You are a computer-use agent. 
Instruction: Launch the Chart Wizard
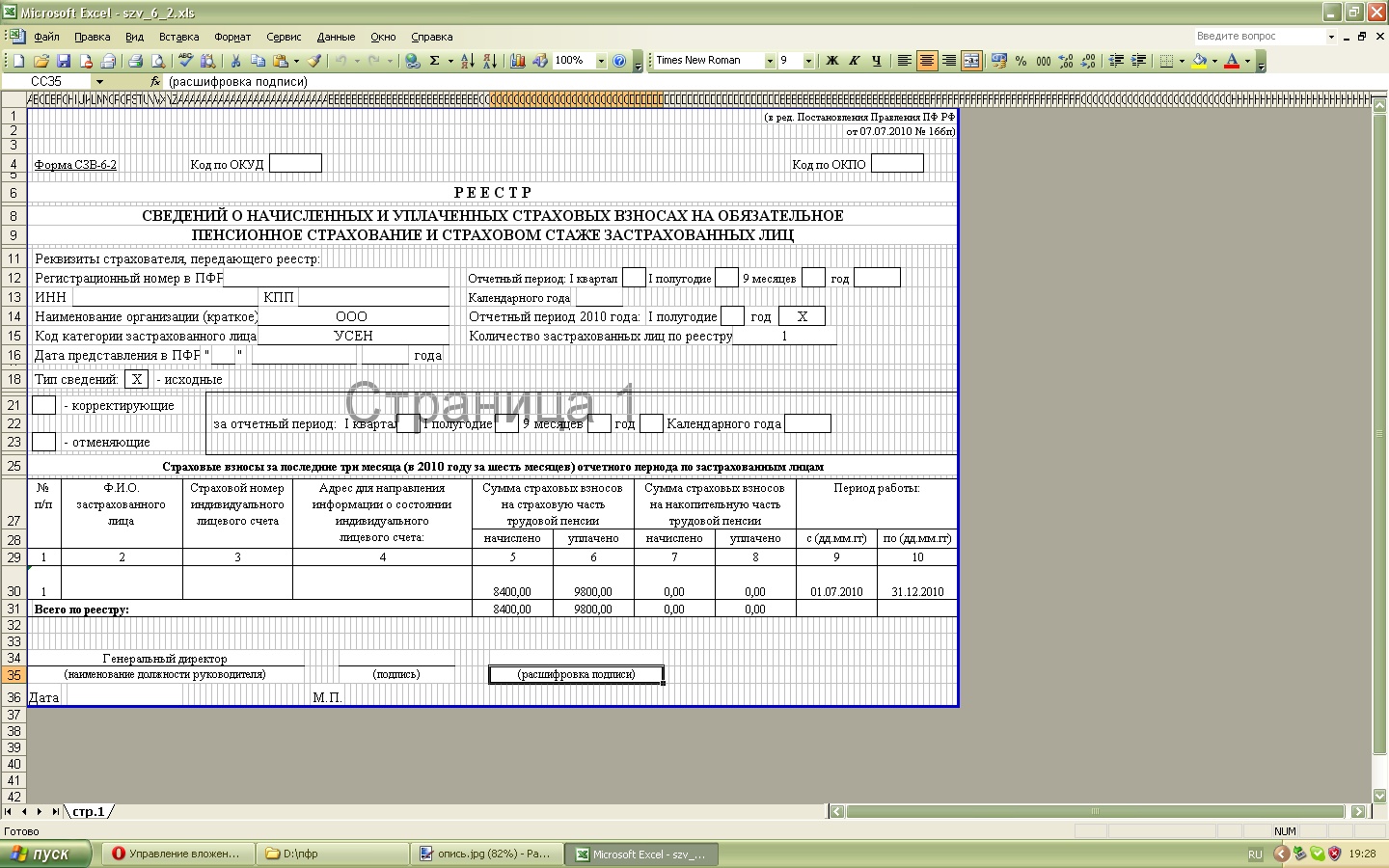tap(518, 61)
